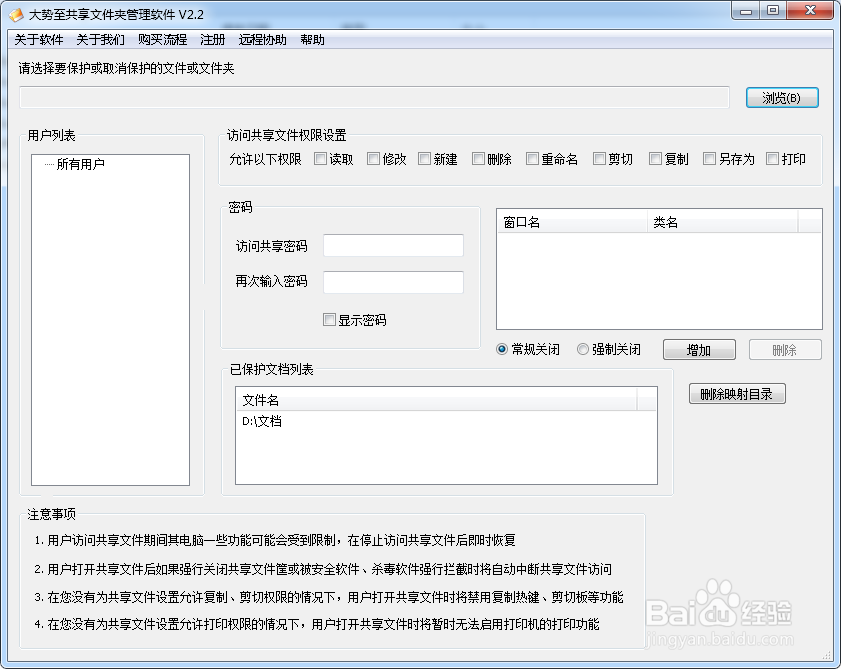Click the 浏览(B) button
841x669 pixels.
[782, 98]
